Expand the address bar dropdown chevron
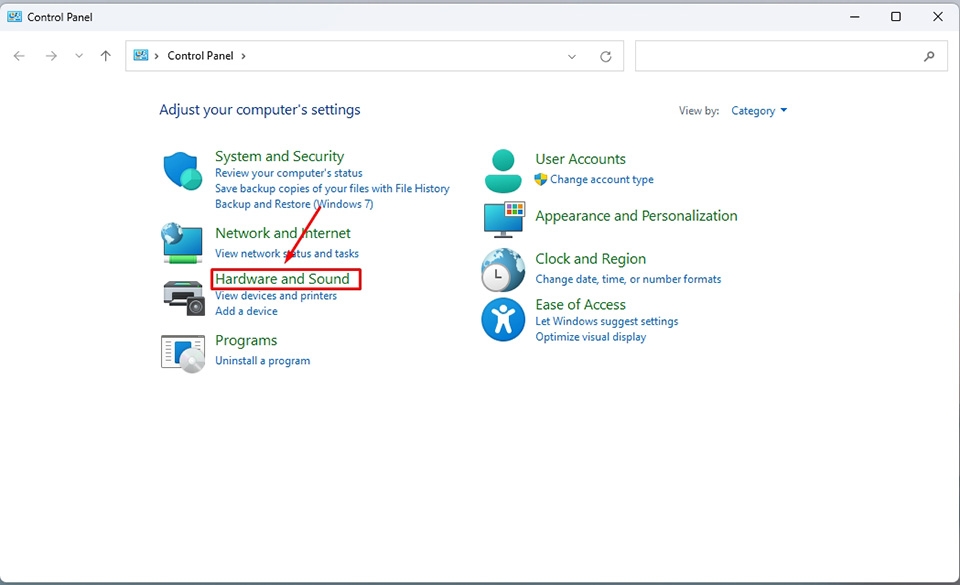Viewport: 960px width, 585px height. [572, 56]
